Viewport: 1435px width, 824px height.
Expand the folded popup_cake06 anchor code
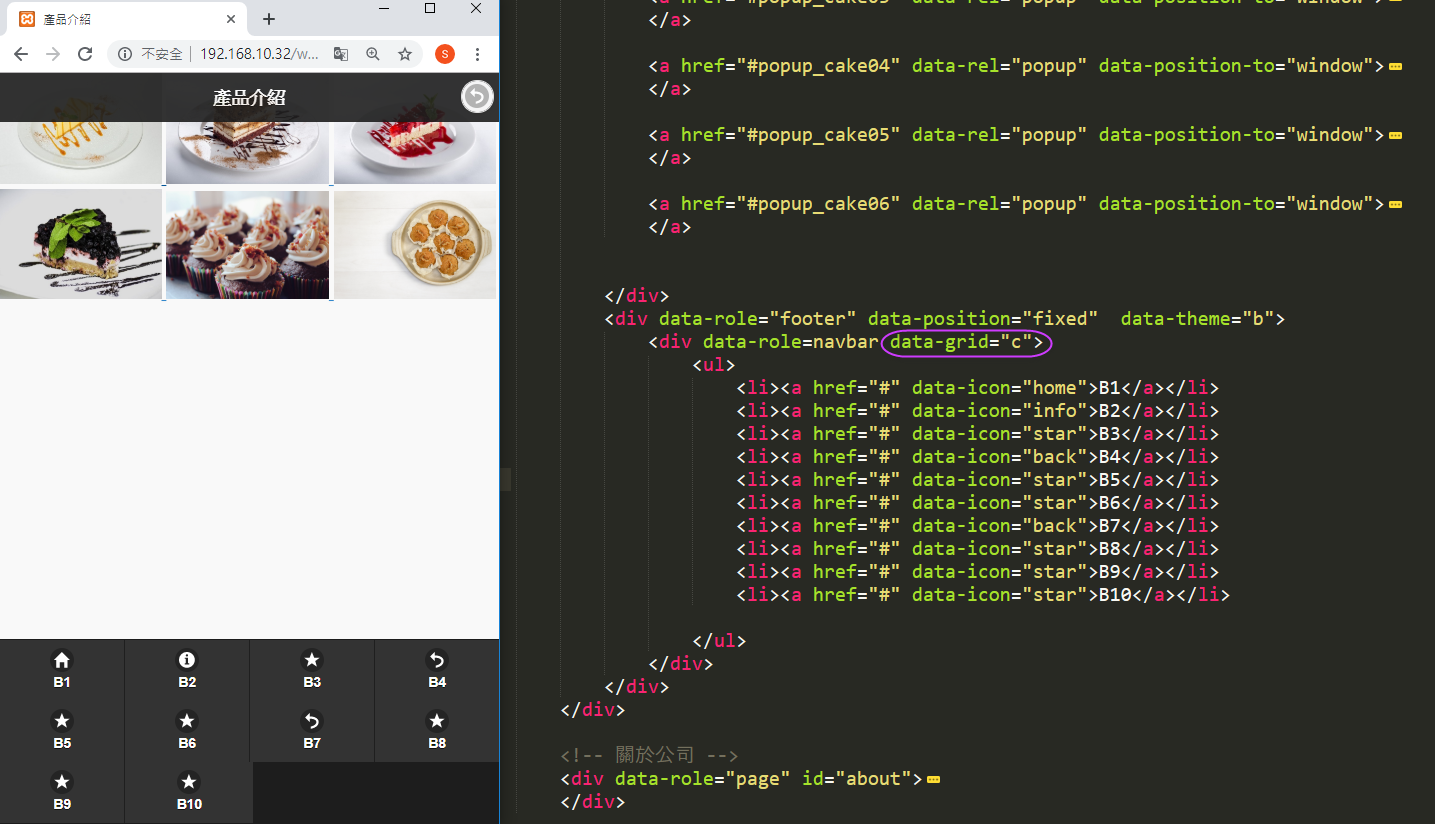(1395, 204)
